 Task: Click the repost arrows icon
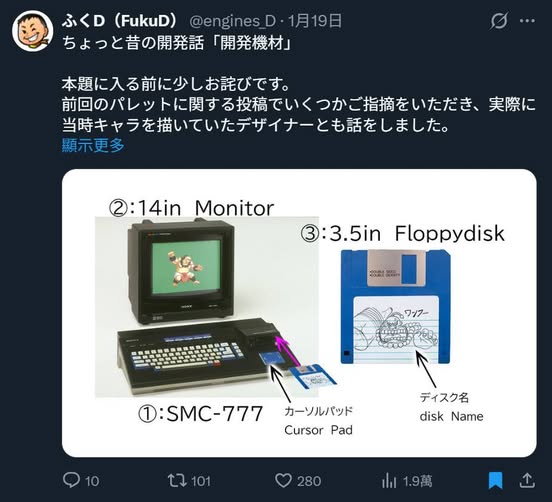click(x=177, y=480)
